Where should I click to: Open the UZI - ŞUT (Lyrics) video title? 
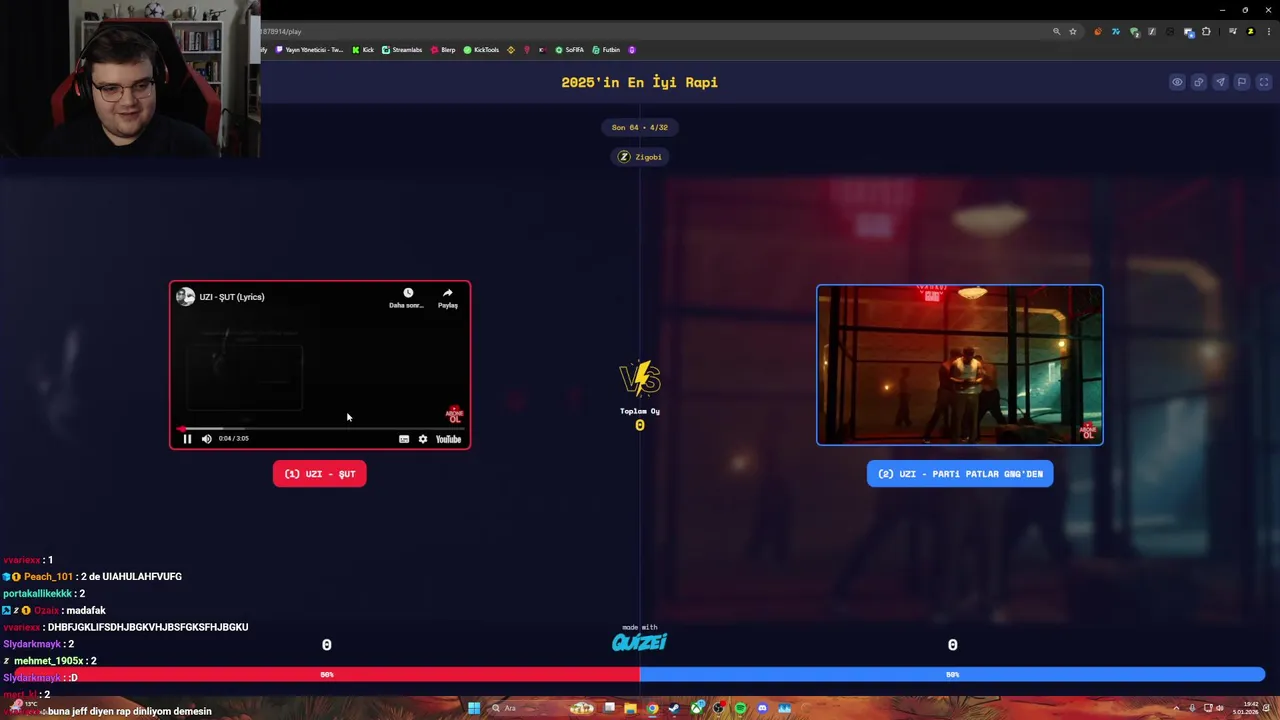232,297
